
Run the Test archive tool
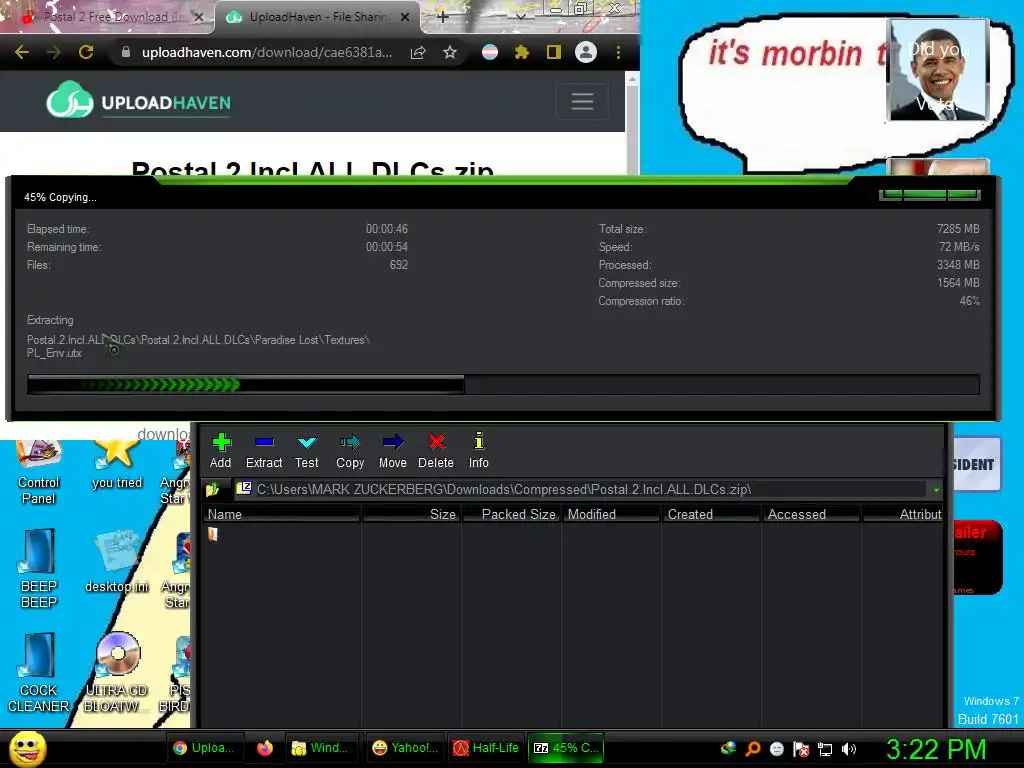[x=306, y=451]
